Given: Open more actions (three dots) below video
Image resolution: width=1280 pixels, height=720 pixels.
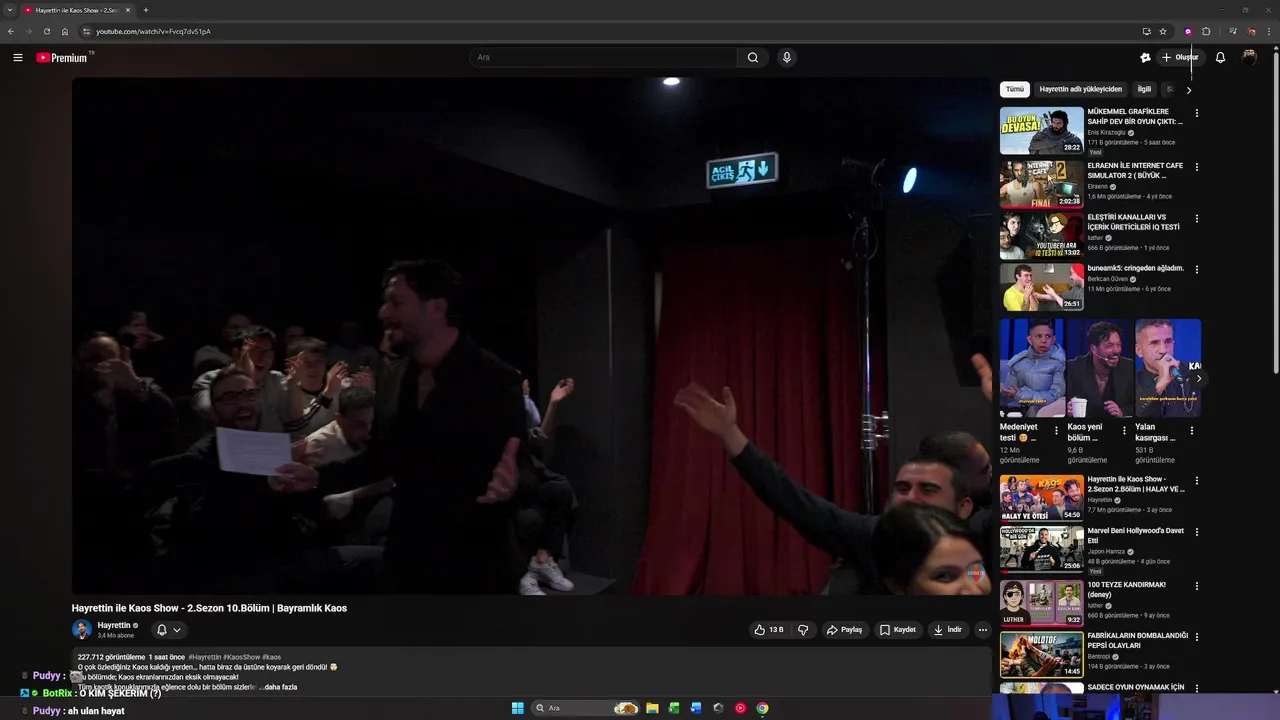Looking at the screenshot, I should coord(983,630).
